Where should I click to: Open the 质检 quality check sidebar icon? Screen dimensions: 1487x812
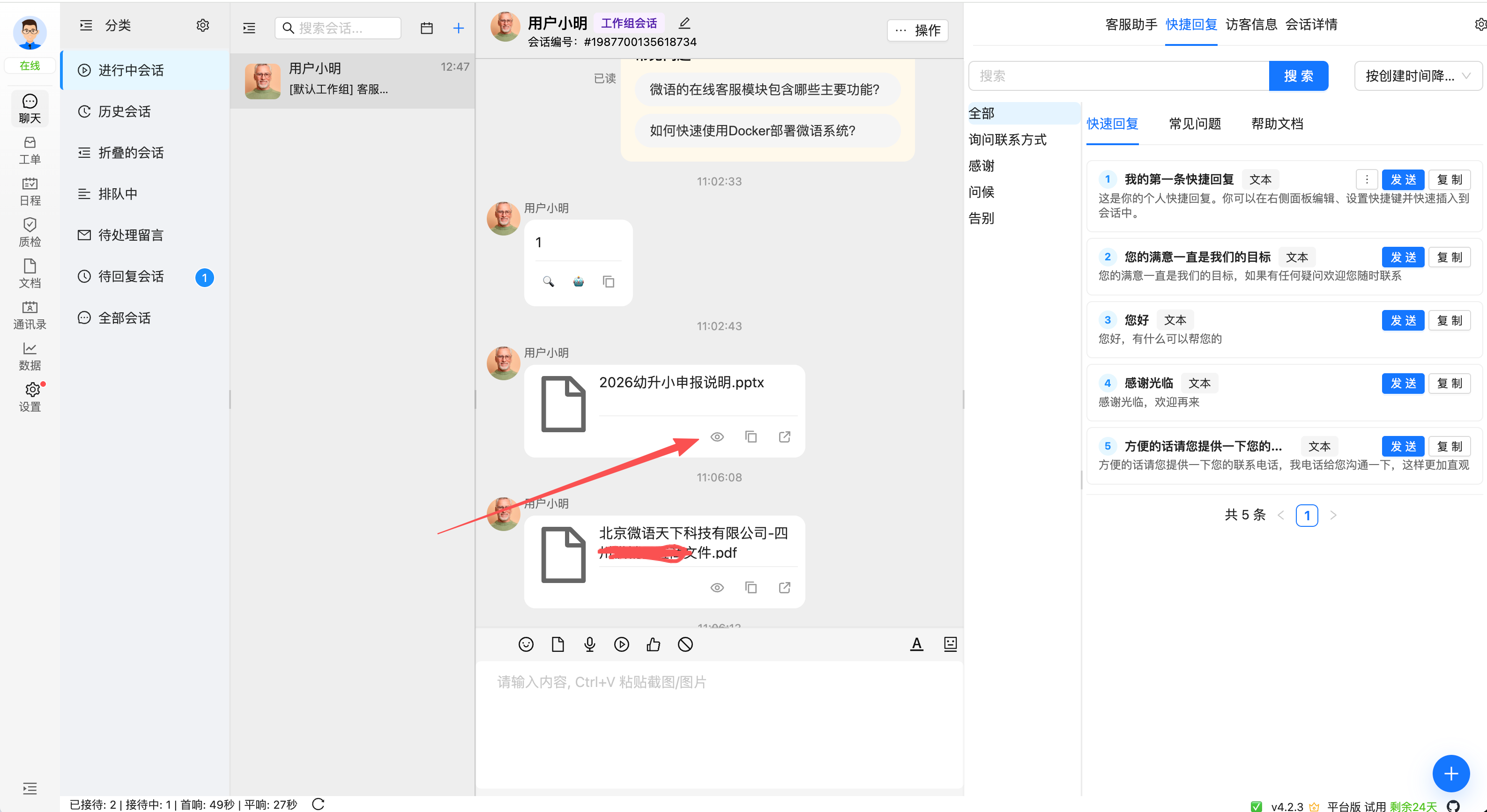point(30,233)
